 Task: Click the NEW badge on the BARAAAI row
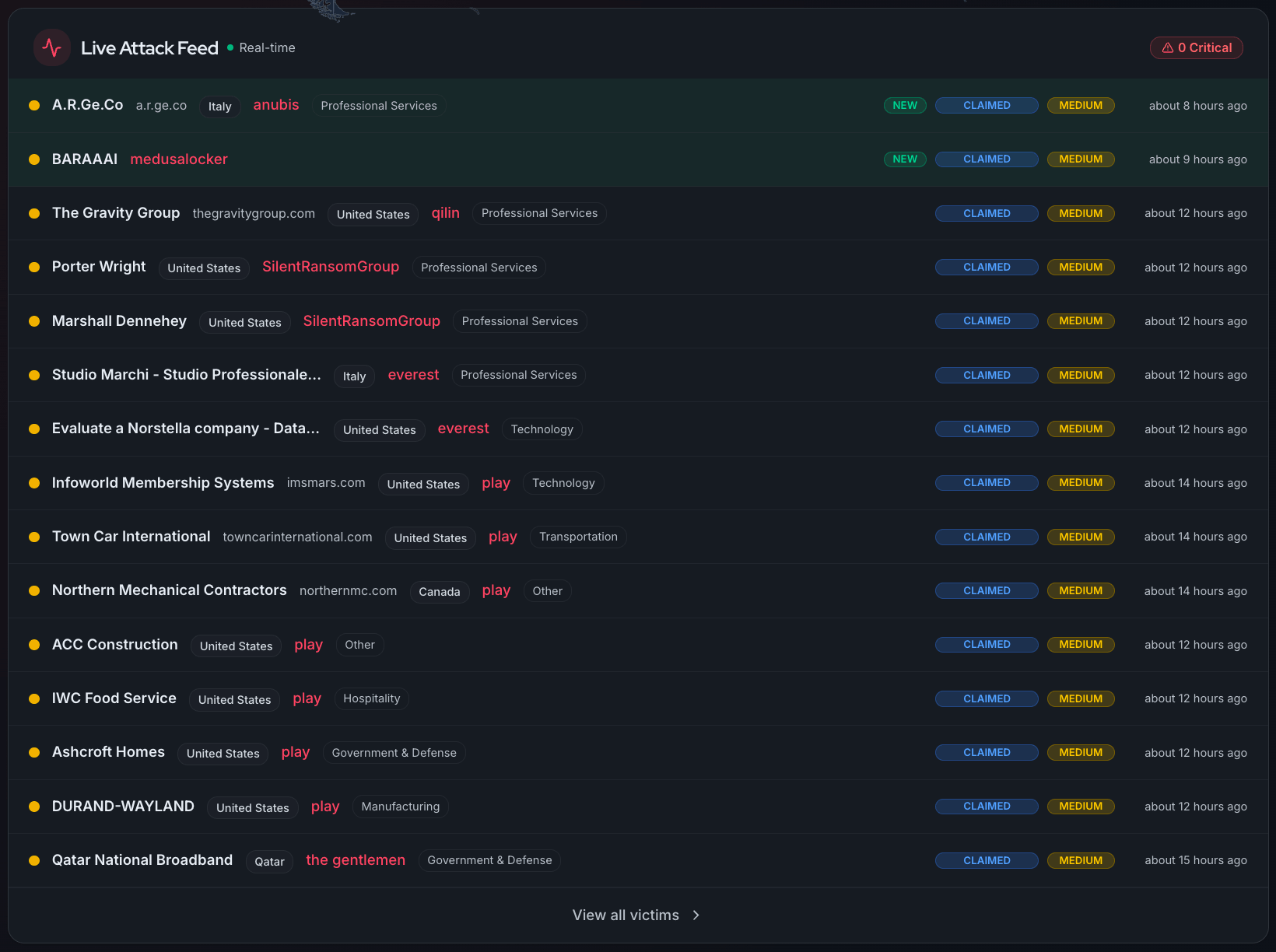(x=905, y=159)
